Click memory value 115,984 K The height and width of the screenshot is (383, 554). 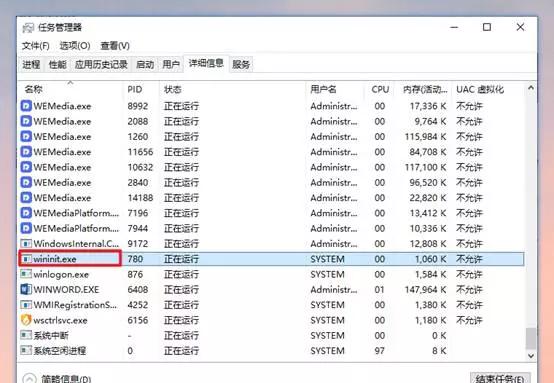[425, 137]
